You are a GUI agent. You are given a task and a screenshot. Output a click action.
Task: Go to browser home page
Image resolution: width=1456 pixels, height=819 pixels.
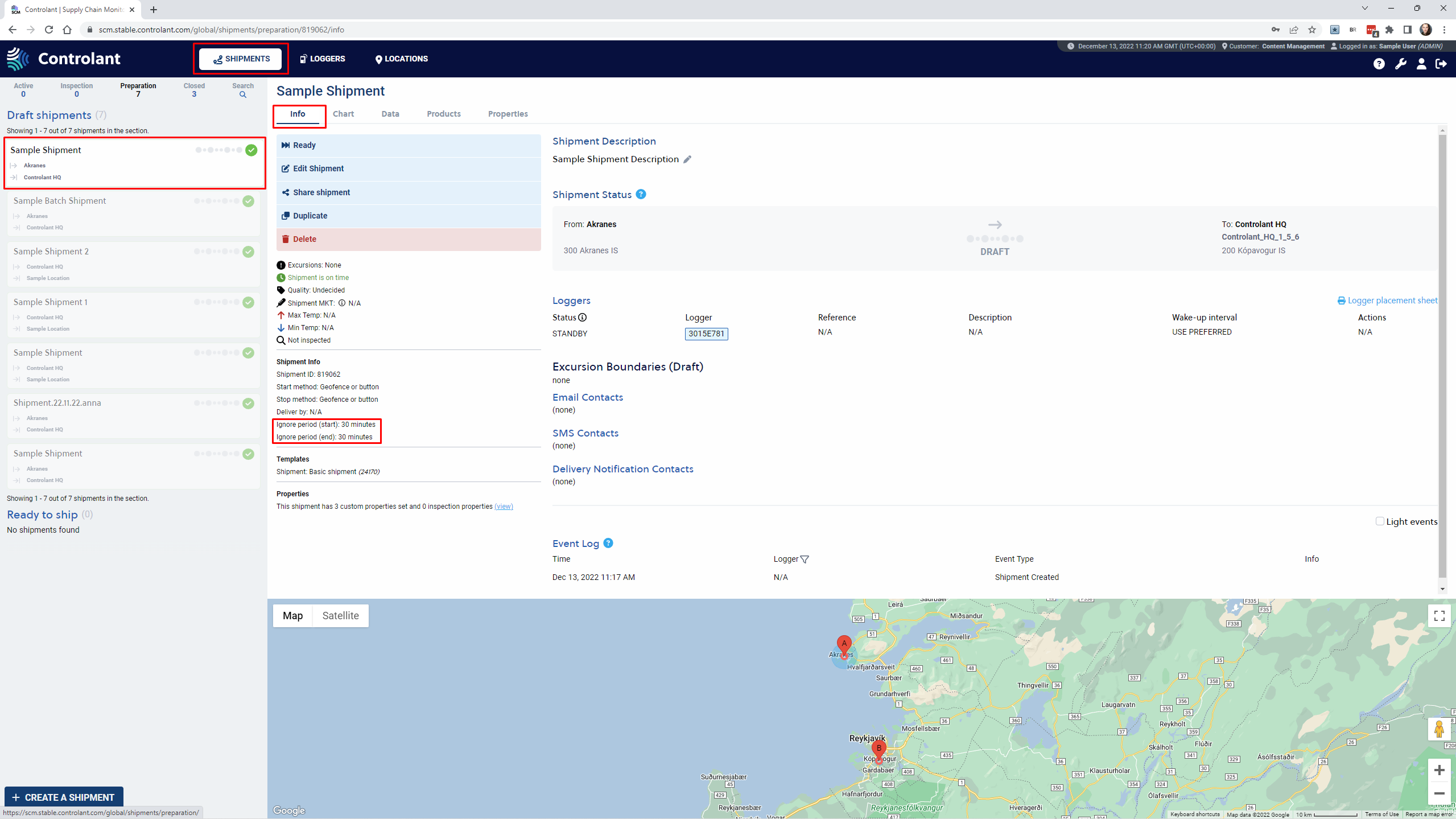click(67, 30)
